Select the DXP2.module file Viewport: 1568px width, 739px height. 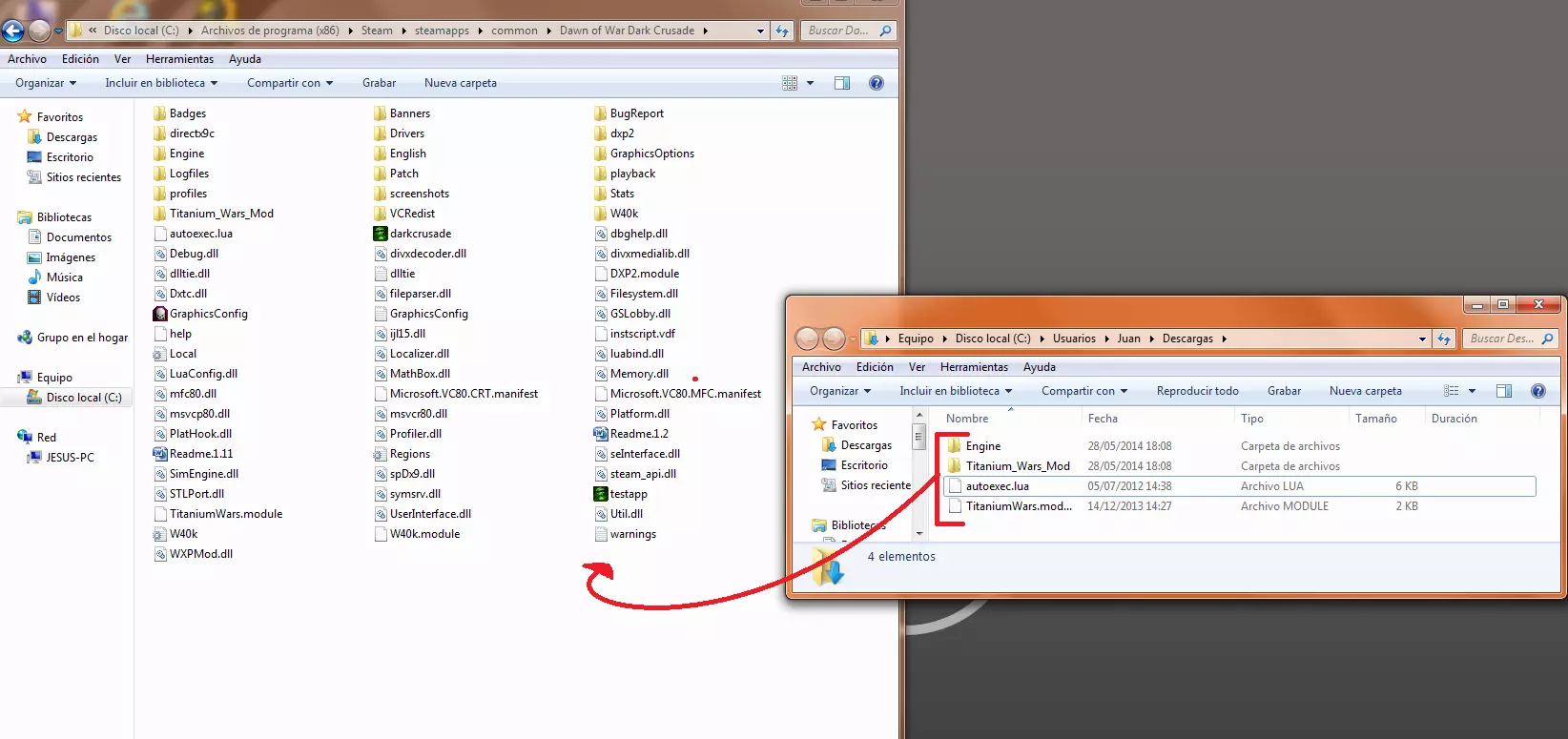click(x=636, y=274)
